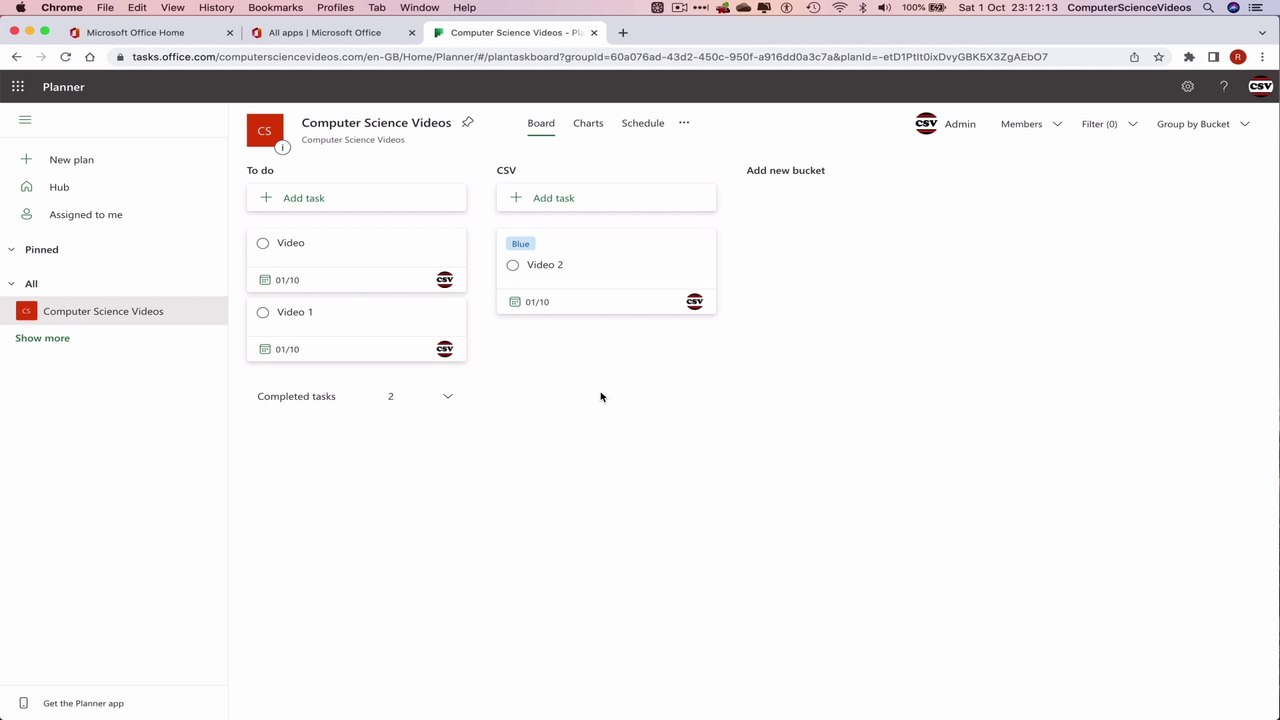This screenshot has height=720, width=1280.
Task: Click Add new bucket
Action: 785,170
